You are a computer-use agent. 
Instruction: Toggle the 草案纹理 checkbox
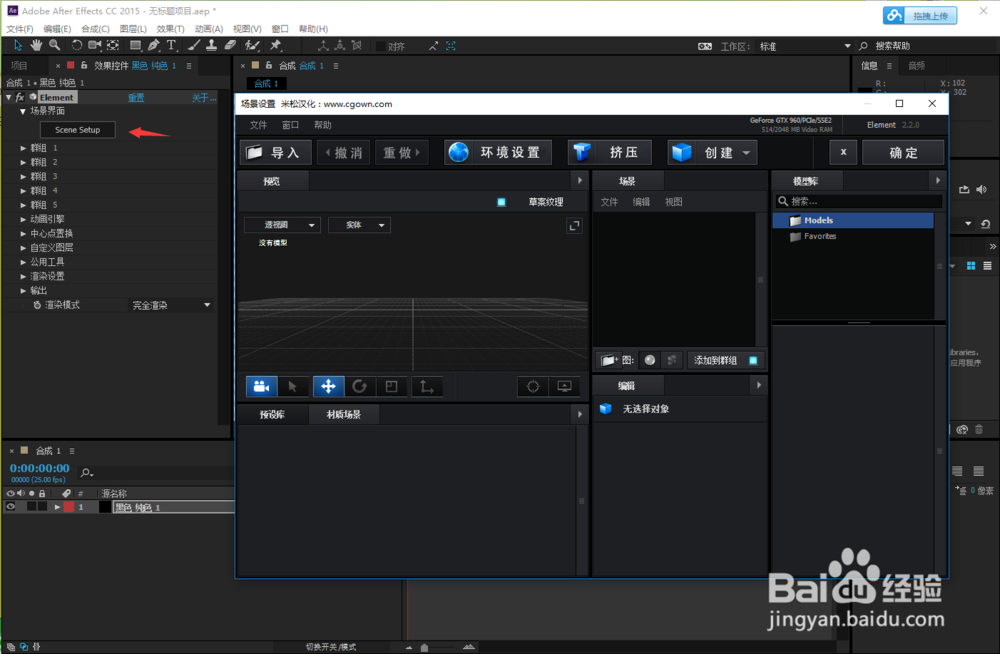pos(501,202)
